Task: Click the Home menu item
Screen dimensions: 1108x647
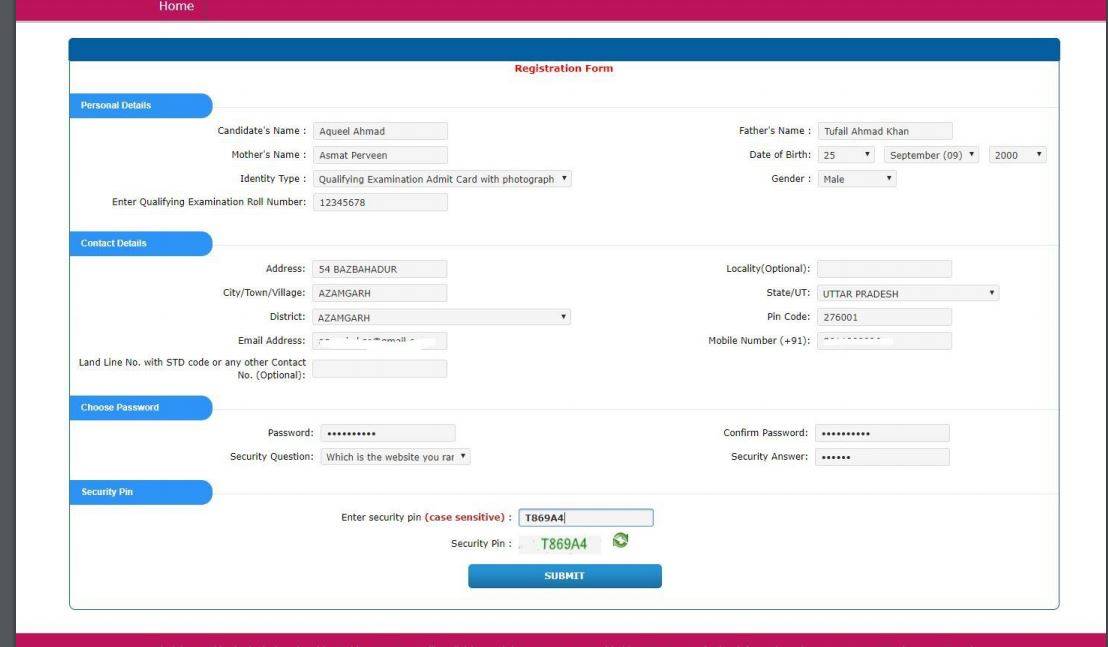Action: pos(176,7)
